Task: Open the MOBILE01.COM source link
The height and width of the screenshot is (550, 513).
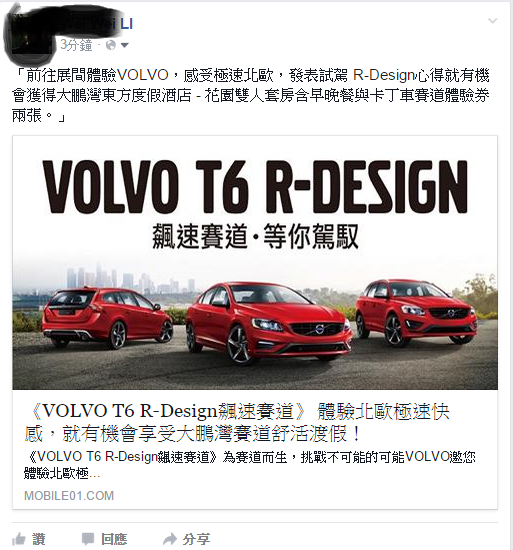Action: tap(69, 496)
